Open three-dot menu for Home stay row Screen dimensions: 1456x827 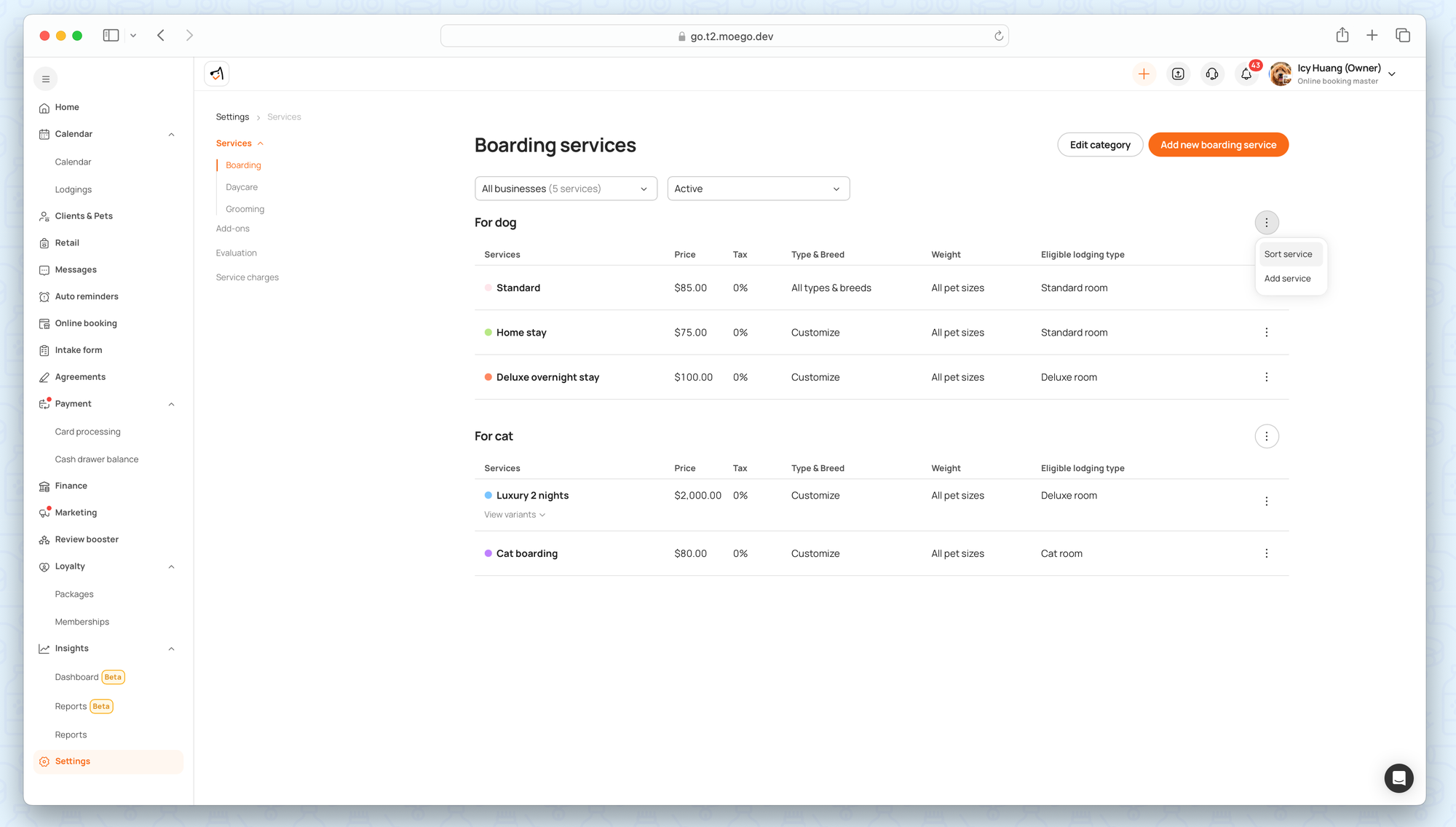tap(1267, 333)
